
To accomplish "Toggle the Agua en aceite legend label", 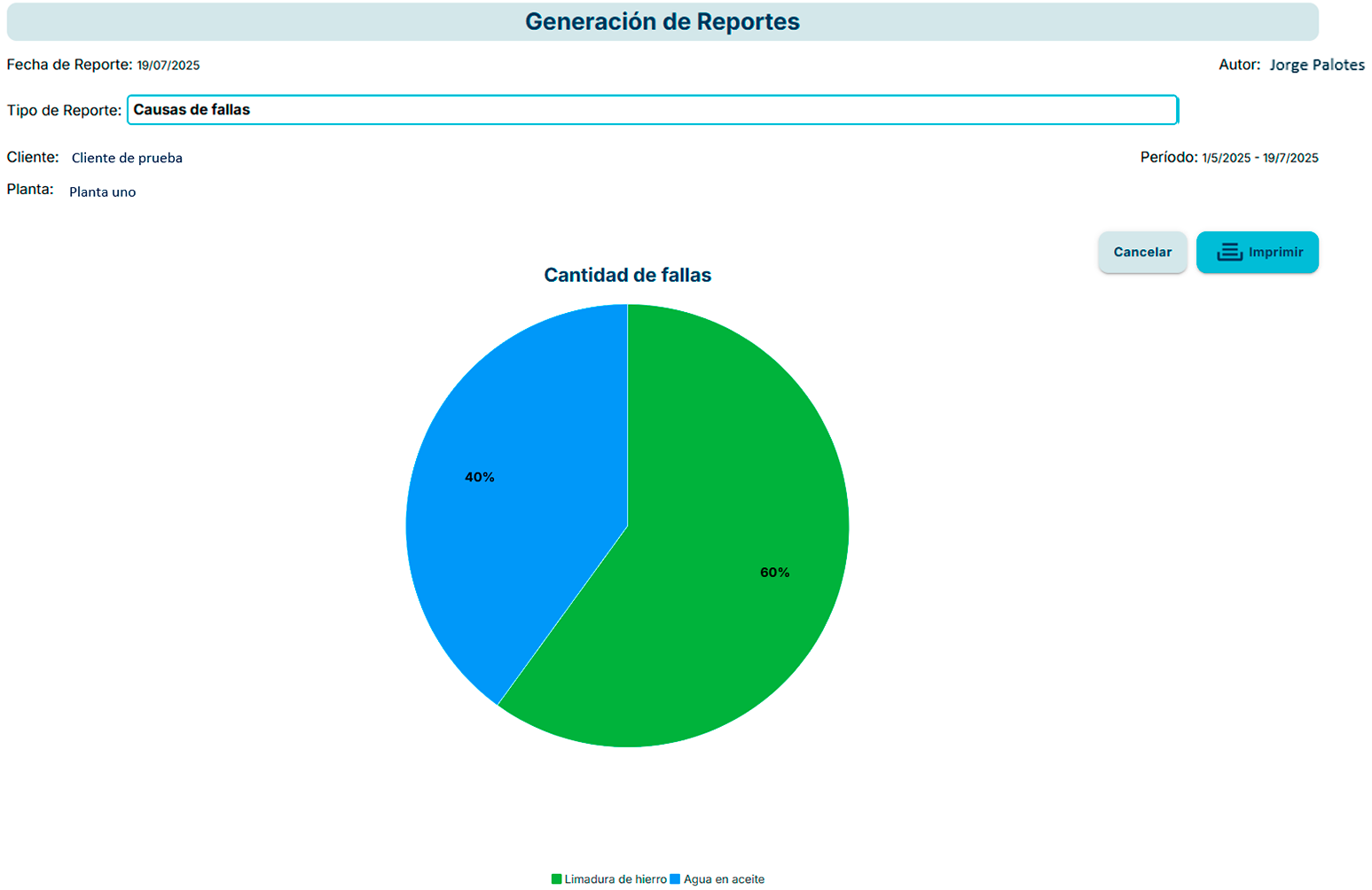I will pos(724,879).
